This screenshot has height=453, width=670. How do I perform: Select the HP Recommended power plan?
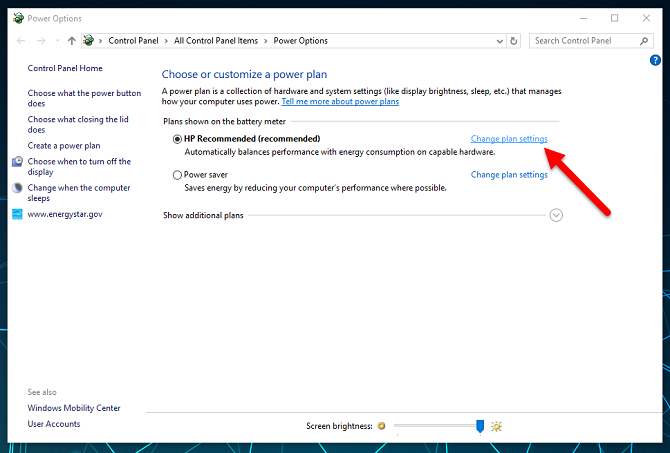click(177, 138)
